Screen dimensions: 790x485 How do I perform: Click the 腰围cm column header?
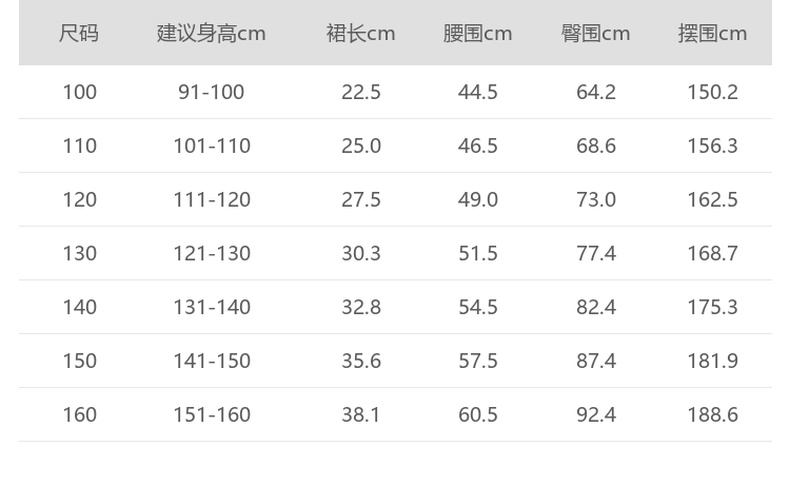478,33
